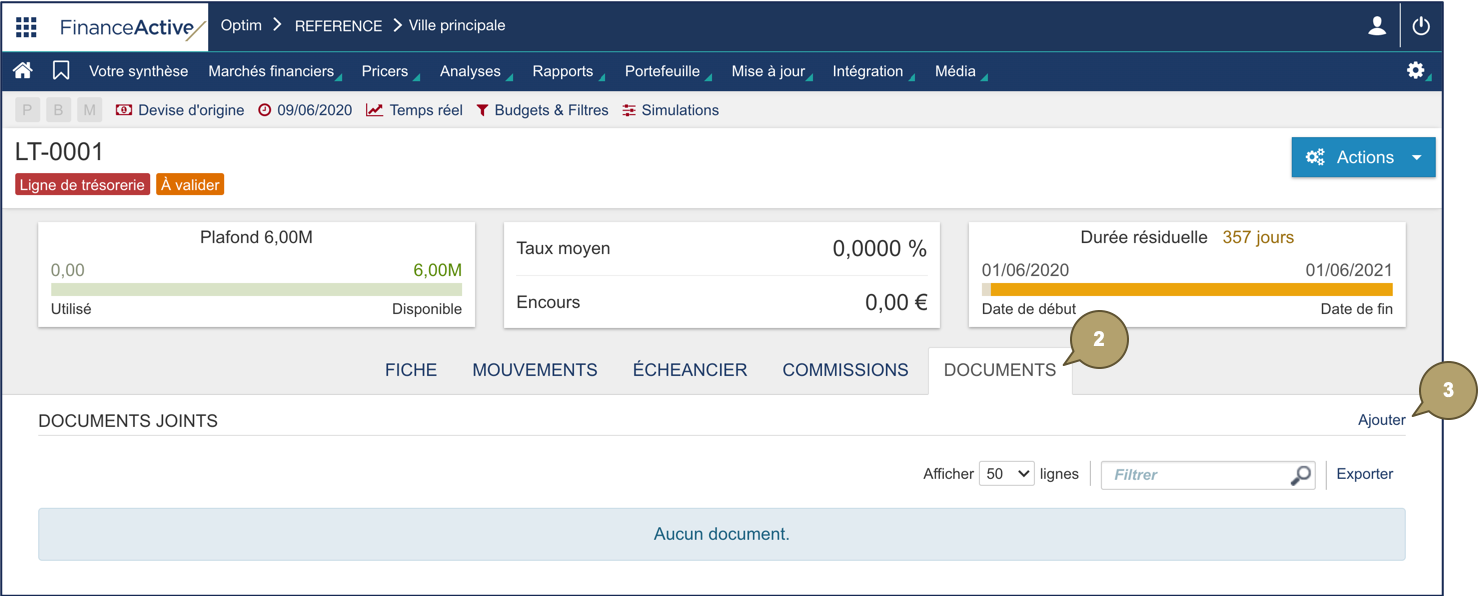Open the settings gear icon
The image size is (1478, 596).
click(x=1416, y=71)
